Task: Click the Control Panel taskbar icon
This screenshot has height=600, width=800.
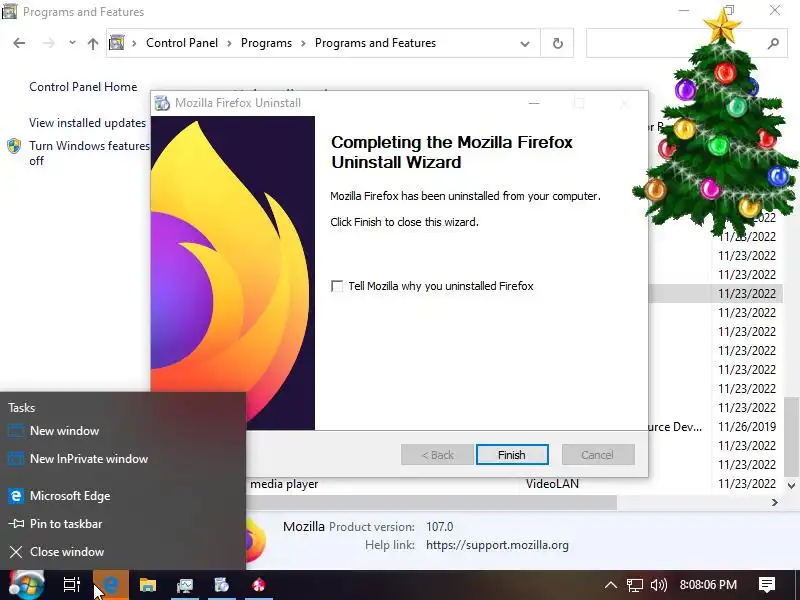Action: coord(185,585)
